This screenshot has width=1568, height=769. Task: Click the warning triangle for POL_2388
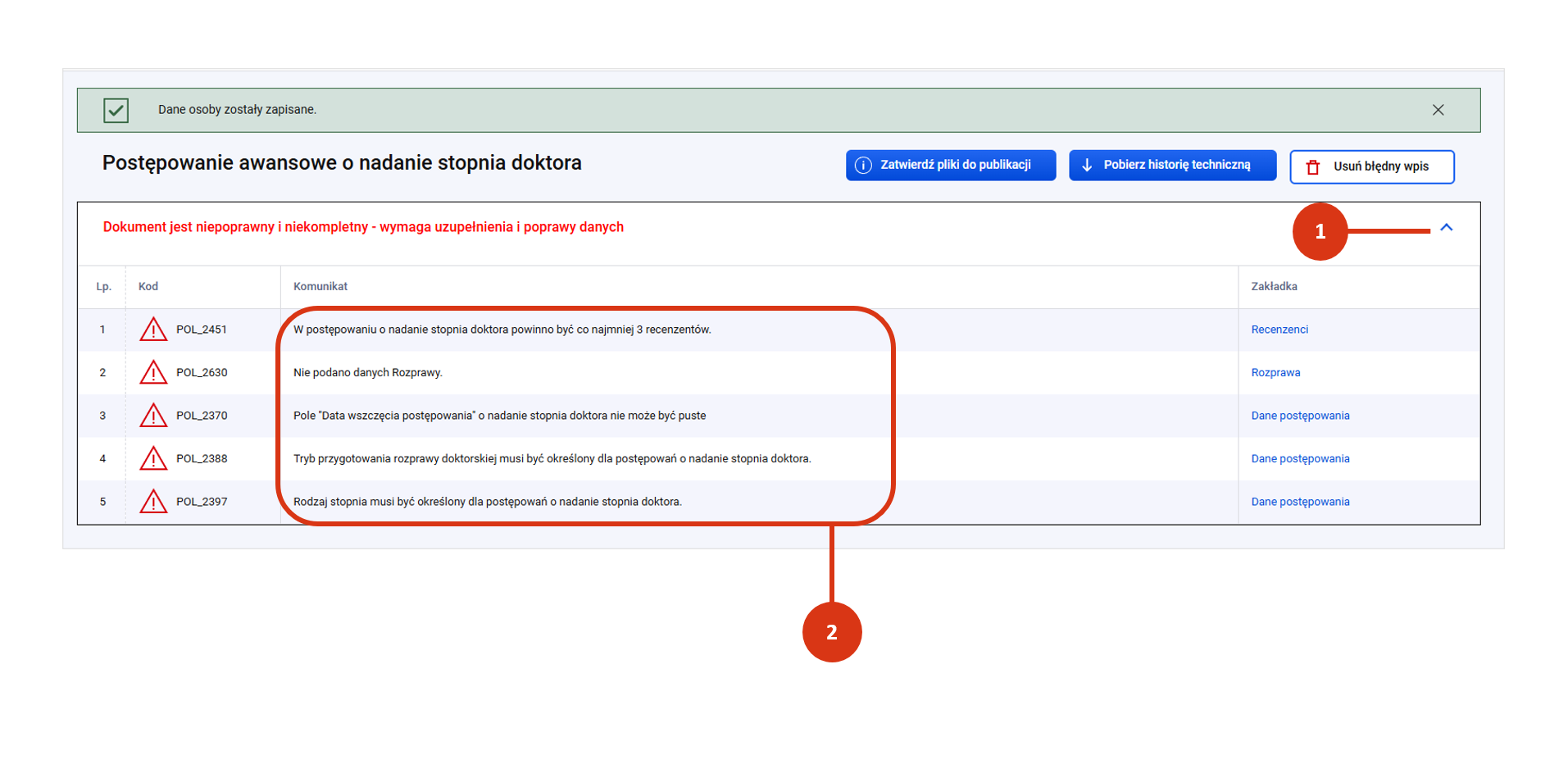[x=153, y=459]
